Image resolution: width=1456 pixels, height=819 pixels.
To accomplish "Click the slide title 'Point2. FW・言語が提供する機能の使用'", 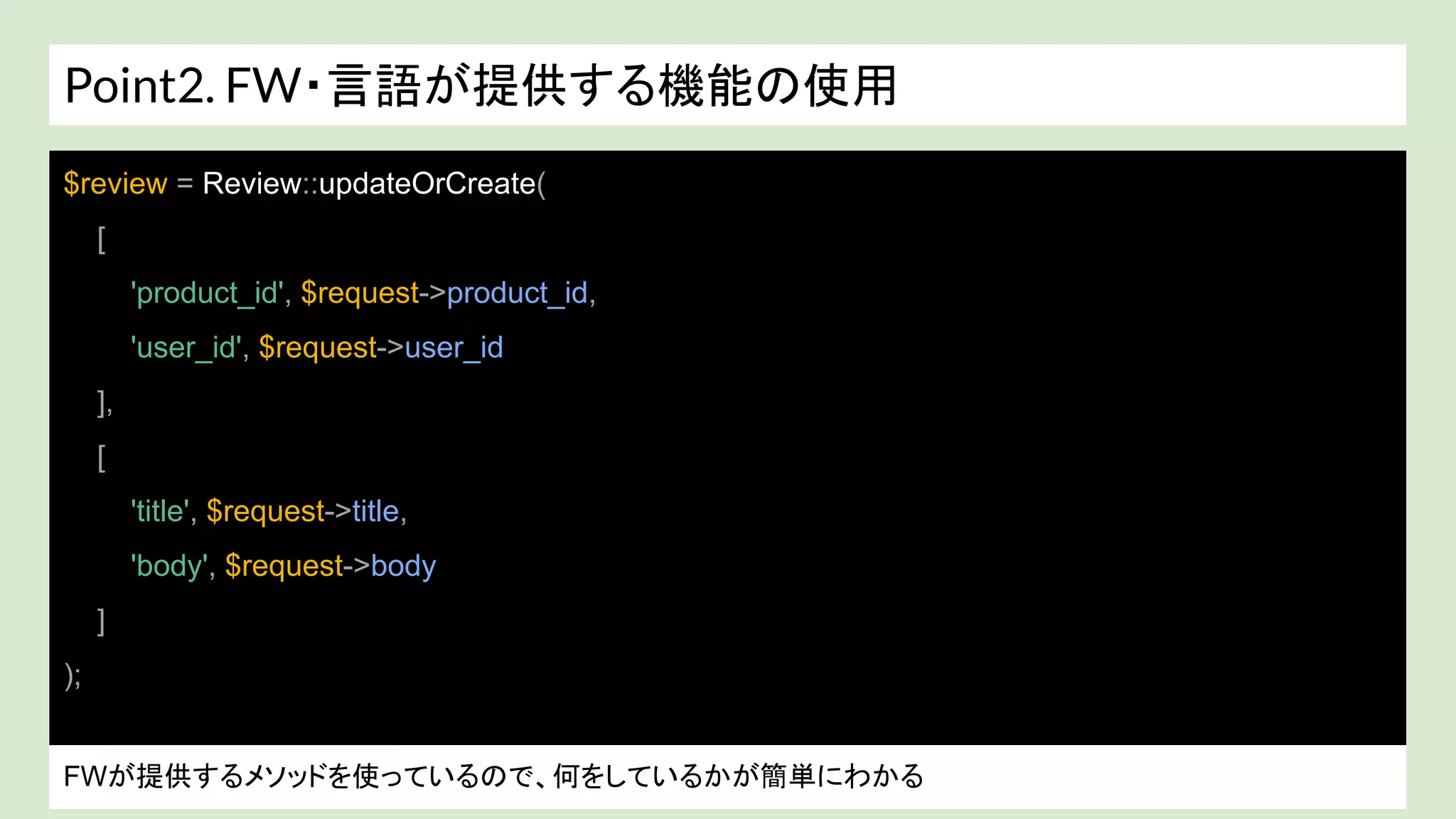I will click(x=481, y=85).
